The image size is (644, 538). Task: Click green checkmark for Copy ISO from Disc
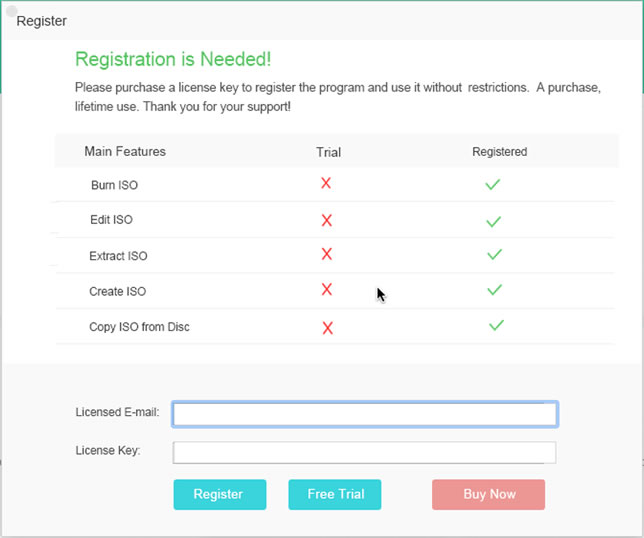pyautogui.click(x=496, y=325)
